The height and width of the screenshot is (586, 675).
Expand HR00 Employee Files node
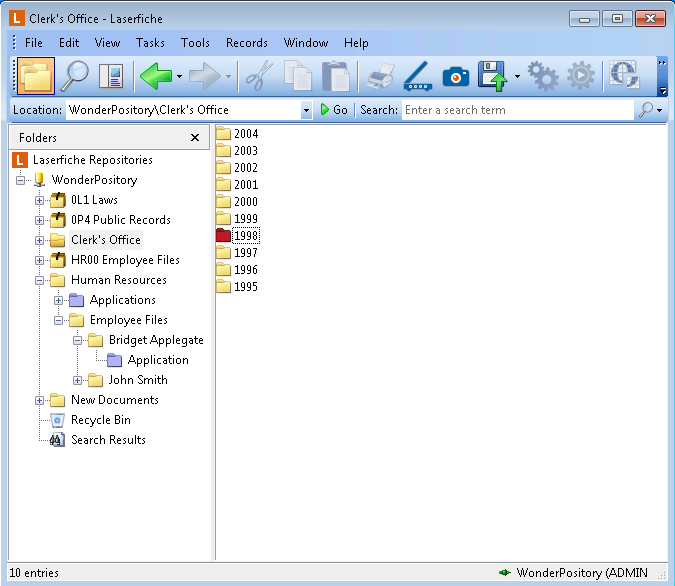[x=39, y=260]
